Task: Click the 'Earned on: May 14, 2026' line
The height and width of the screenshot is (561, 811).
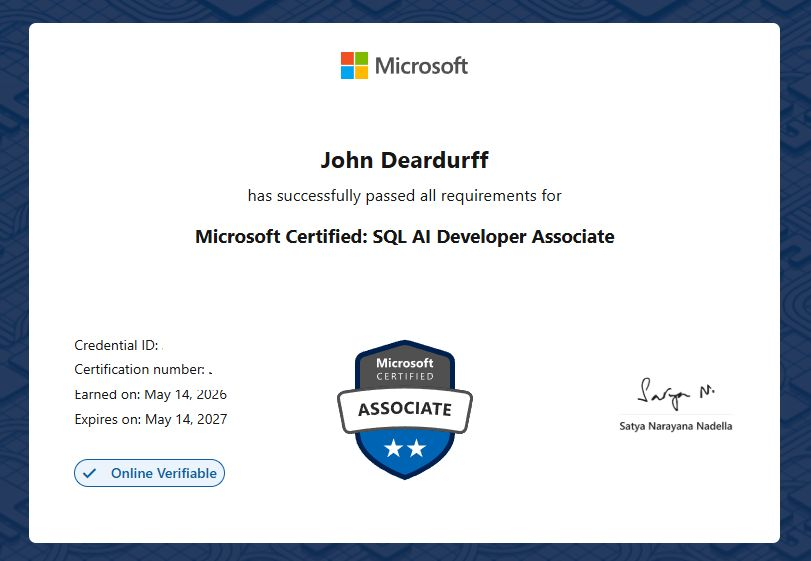Action: (x=151, y=395)
